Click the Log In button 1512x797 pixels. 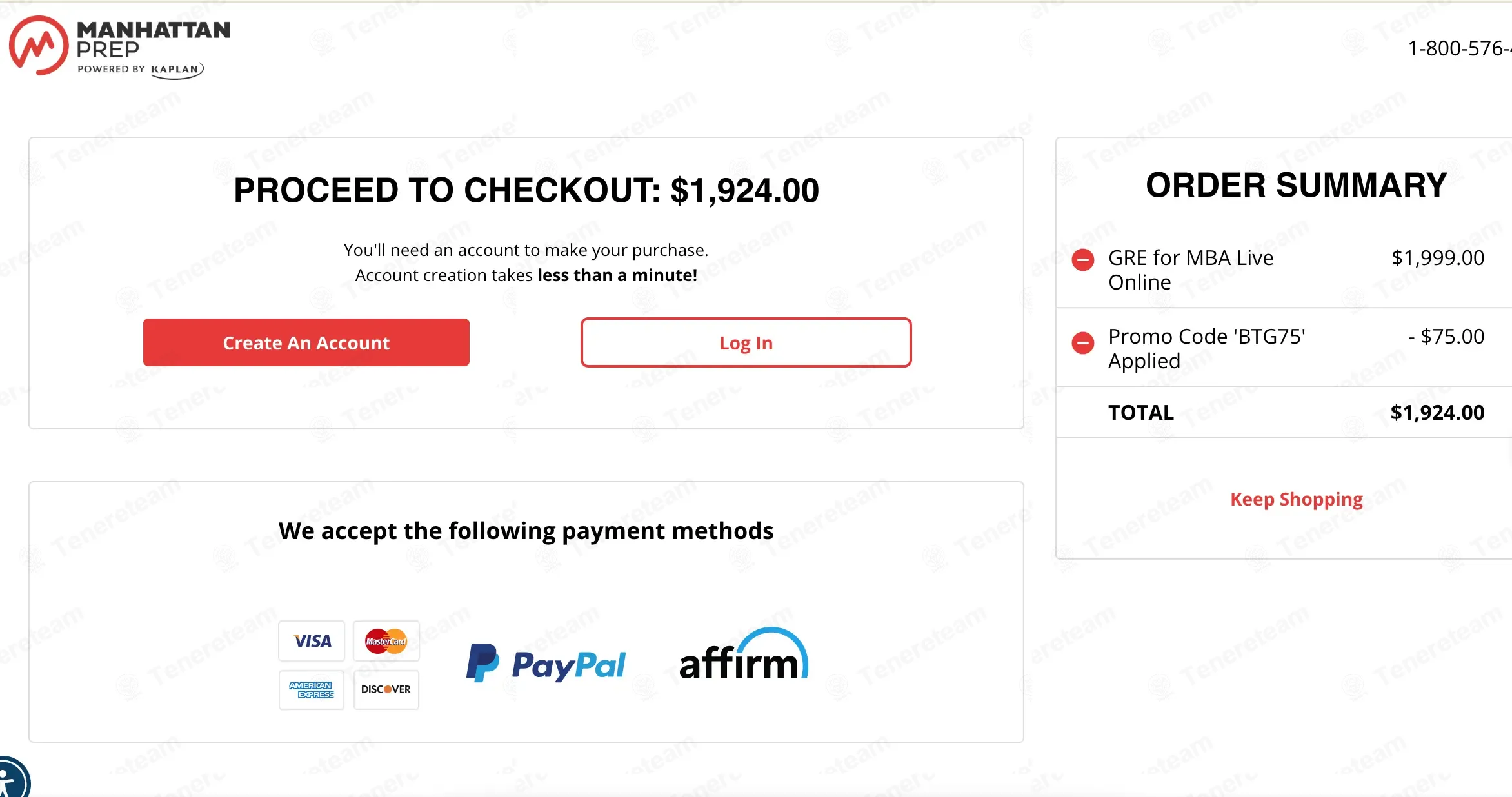click(x=746, y=342)
